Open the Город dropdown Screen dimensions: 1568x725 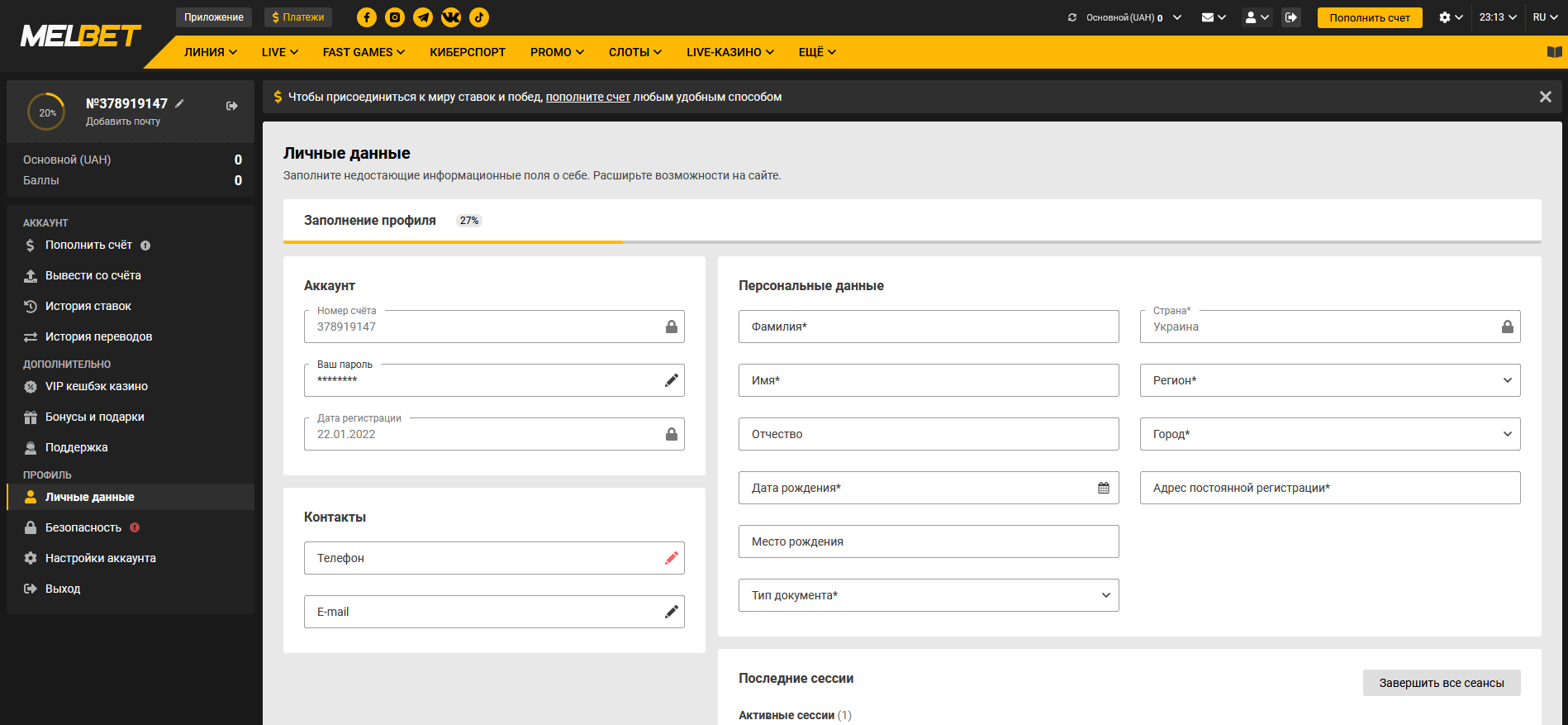point(1330,434)
